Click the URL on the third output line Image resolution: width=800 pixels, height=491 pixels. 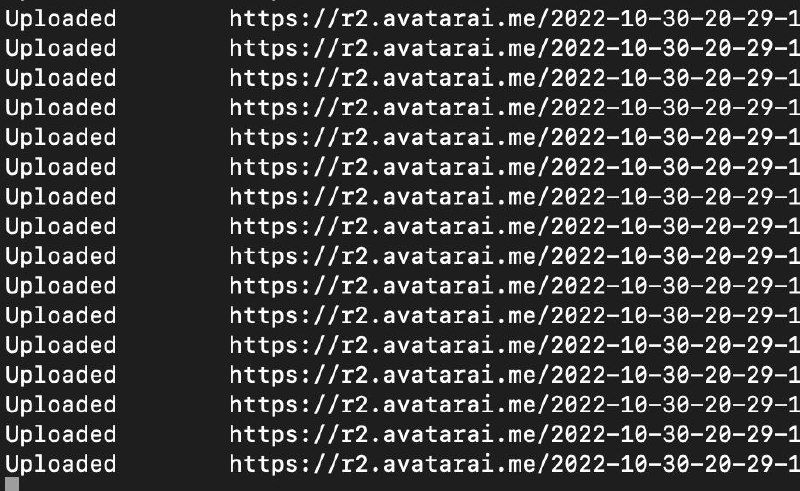[x=515, y=79]
